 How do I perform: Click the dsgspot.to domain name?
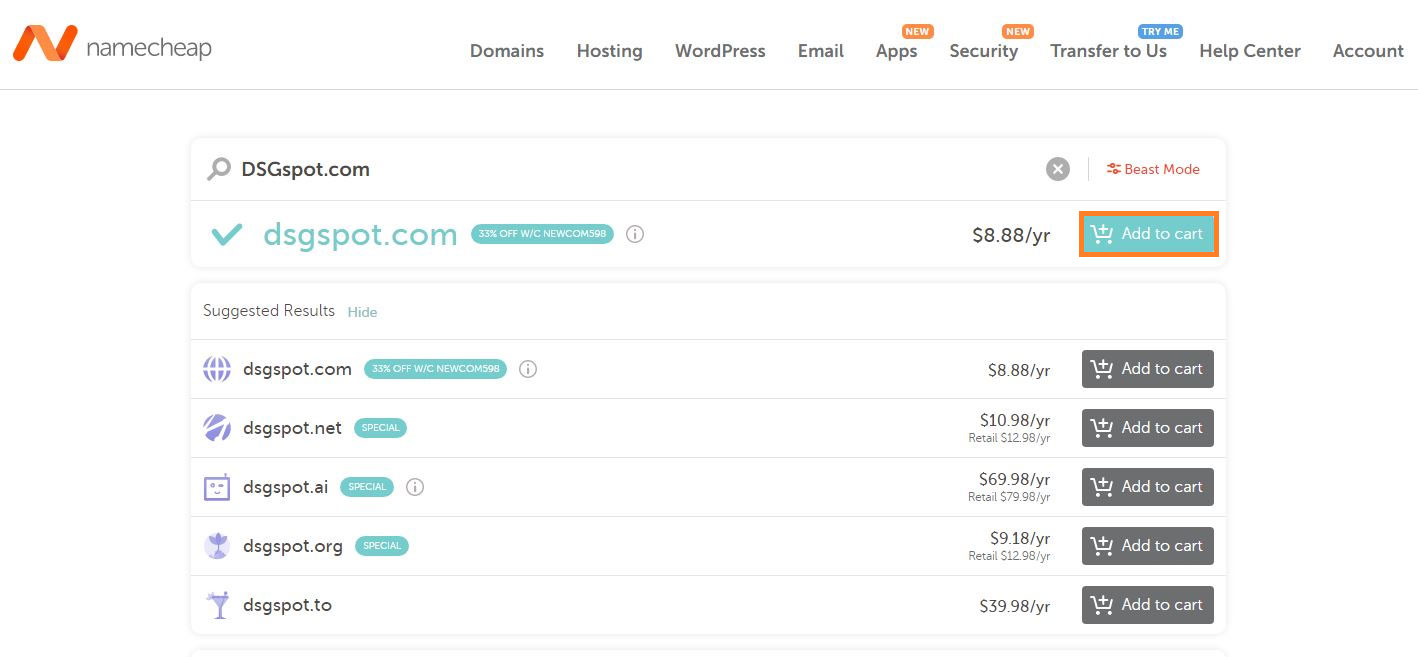(287, 605)
